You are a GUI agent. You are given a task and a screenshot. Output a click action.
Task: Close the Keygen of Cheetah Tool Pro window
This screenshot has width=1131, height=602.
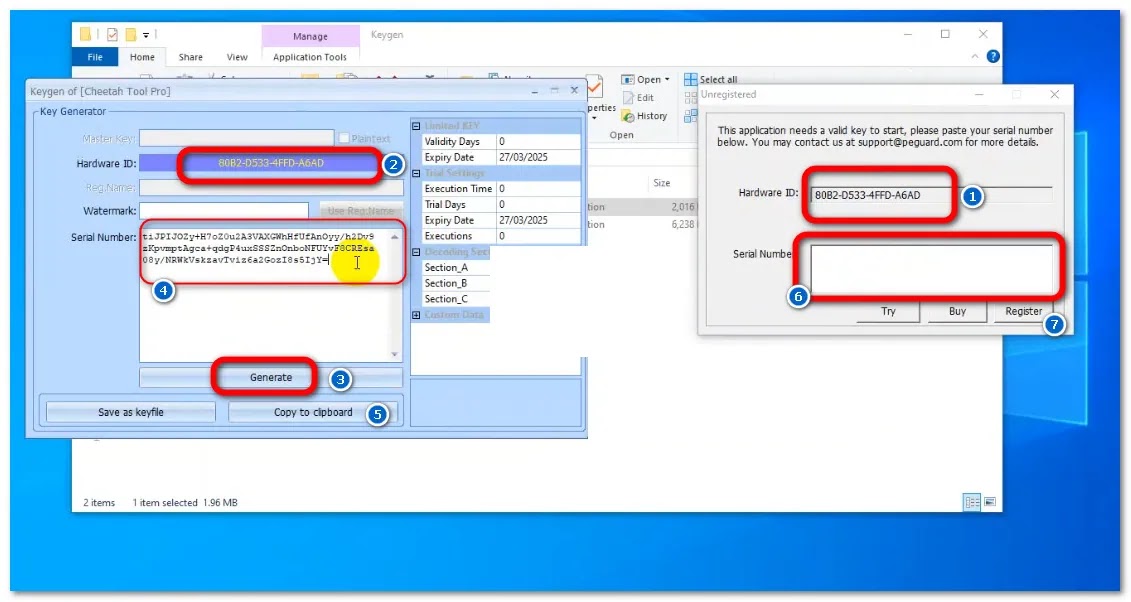point(574,90)
